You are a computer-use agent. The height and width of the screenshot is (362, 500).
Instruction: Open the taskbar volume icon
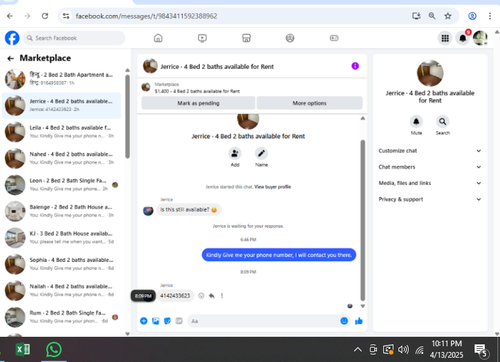403,350
